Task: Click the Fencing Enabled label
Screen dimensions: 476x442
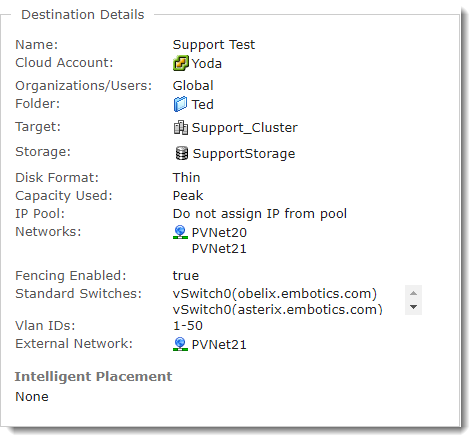Action: click(x=71, y=276)
